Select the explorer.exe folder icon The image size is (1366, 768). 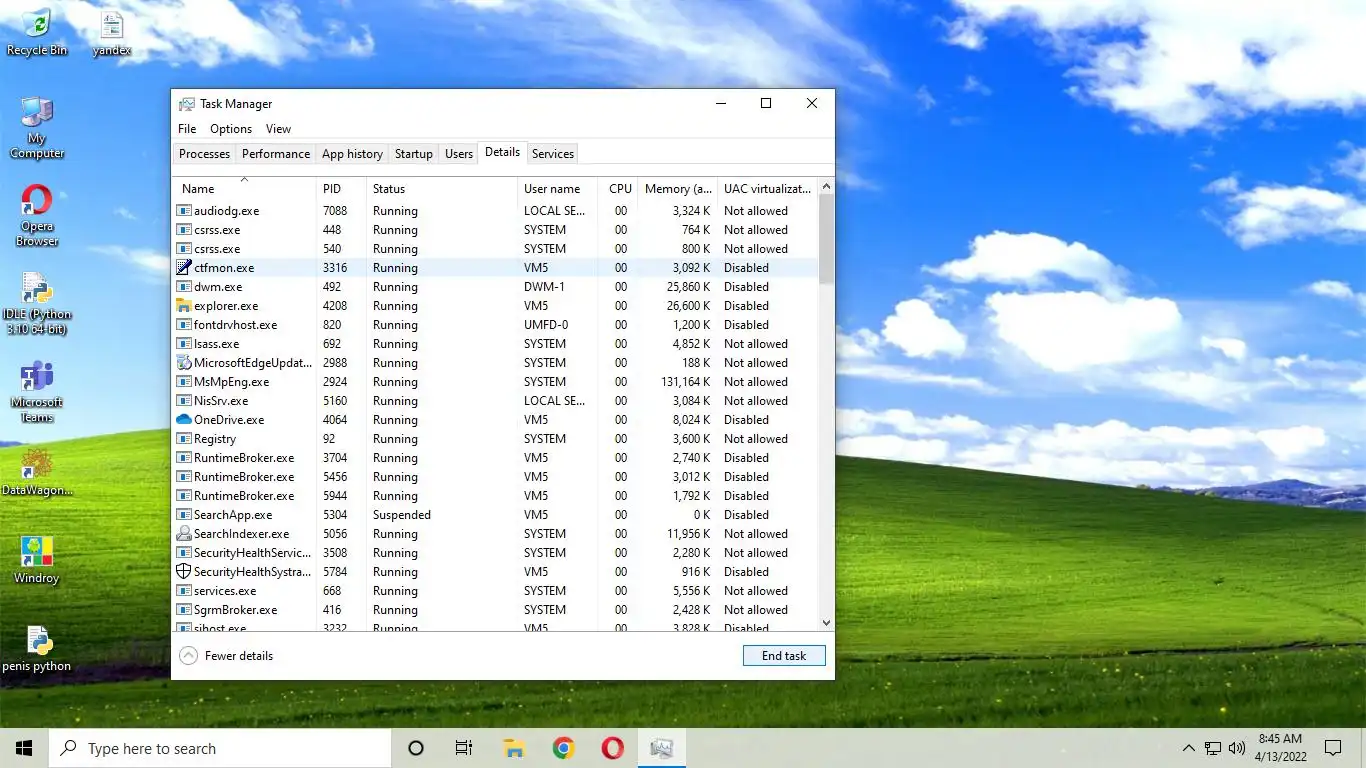(x=184, y=306)
